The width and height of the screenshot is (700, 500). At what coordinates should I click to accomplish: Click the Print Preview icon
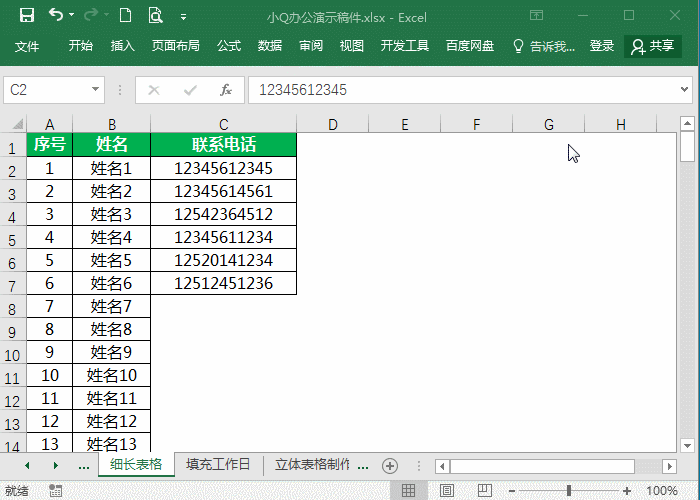(155, 15)
